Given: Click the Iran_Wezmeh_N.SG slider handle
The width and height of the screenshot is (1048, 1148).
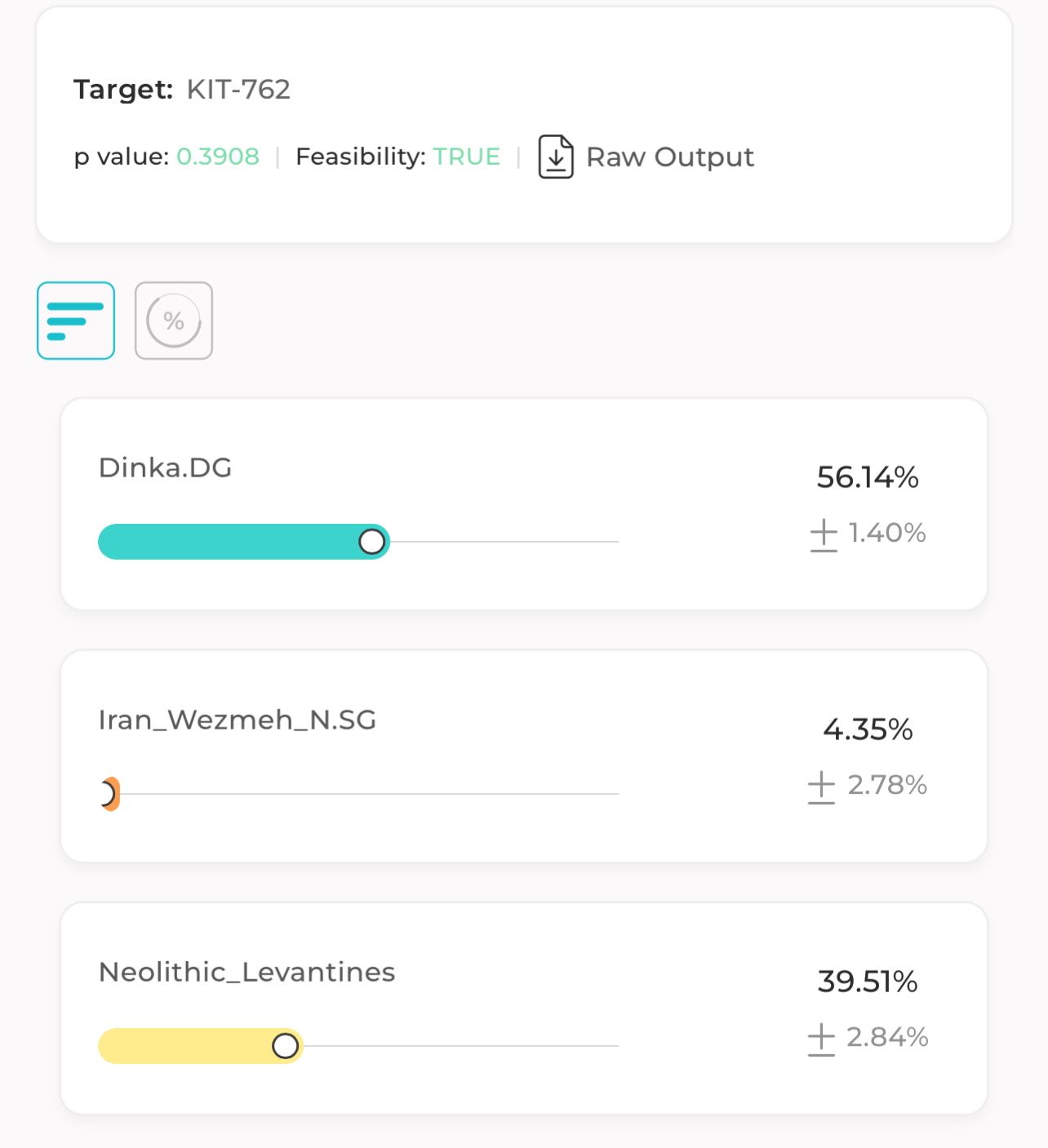Looking at the screenshot, I should tap(108, 794).
